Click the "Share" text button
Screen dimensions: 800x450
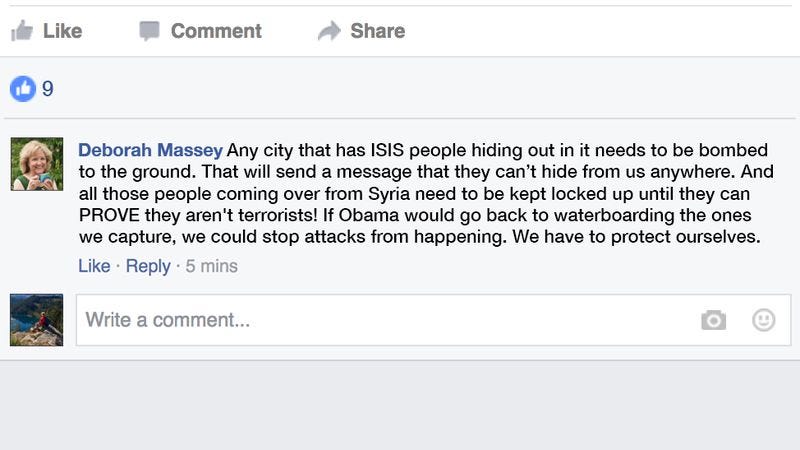pos(378,31)
